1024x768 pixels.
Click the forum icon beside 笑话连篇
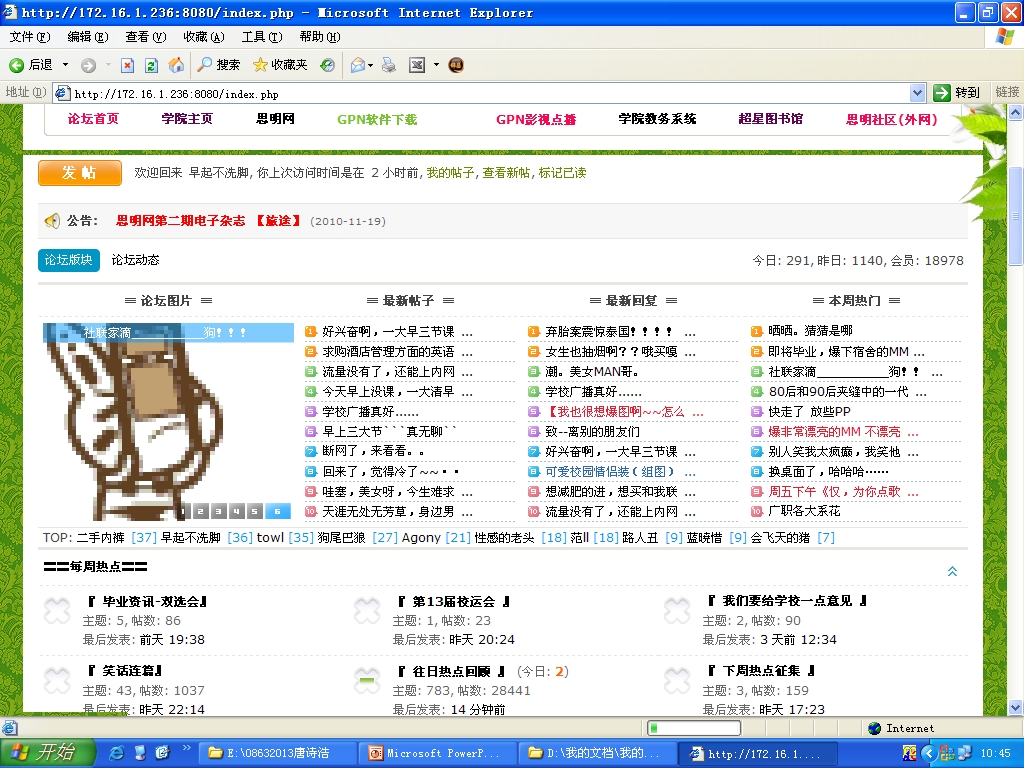coord(57,681)
